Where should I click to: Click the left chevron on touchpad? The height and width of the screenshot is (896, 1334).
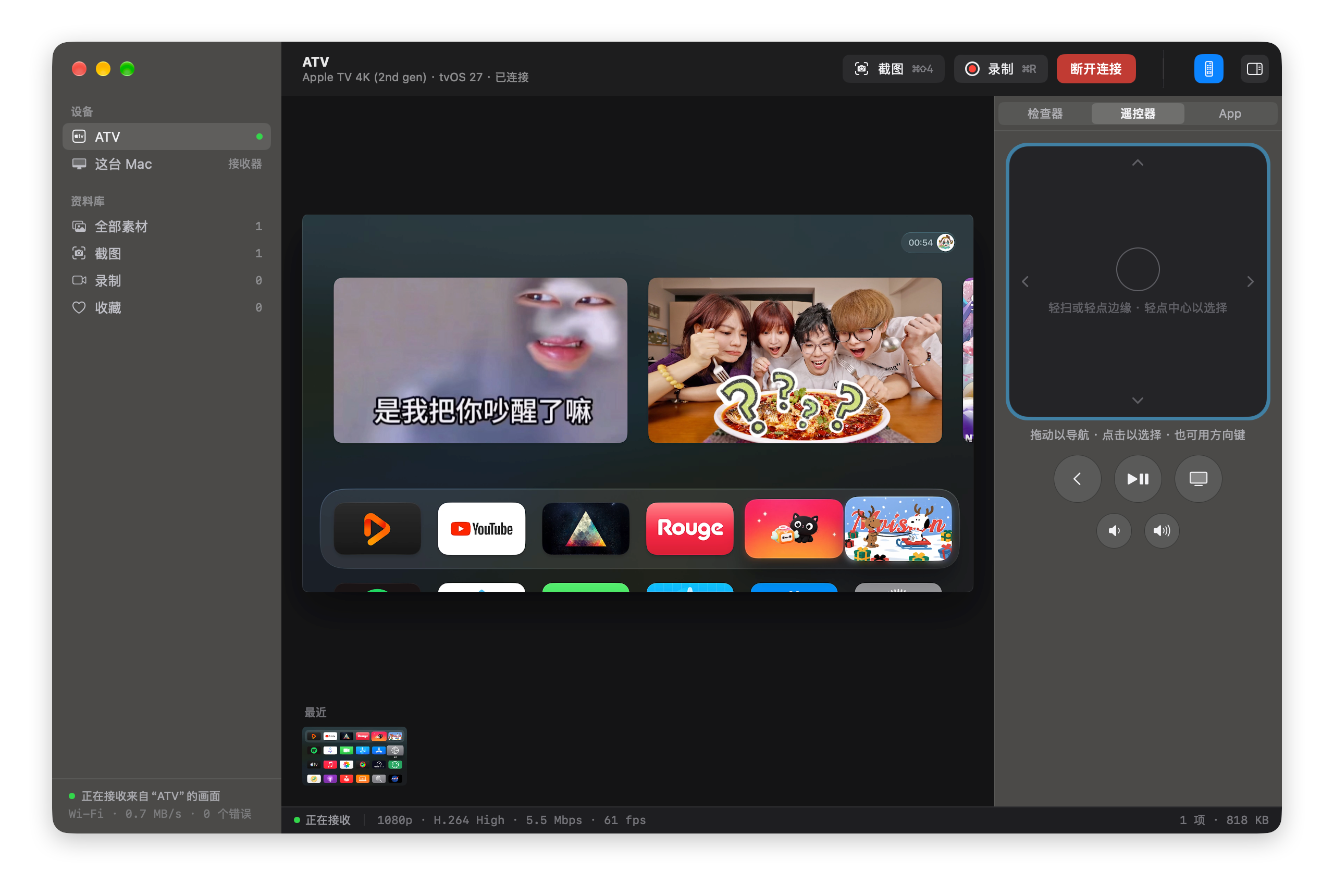tap(1025, 282)
